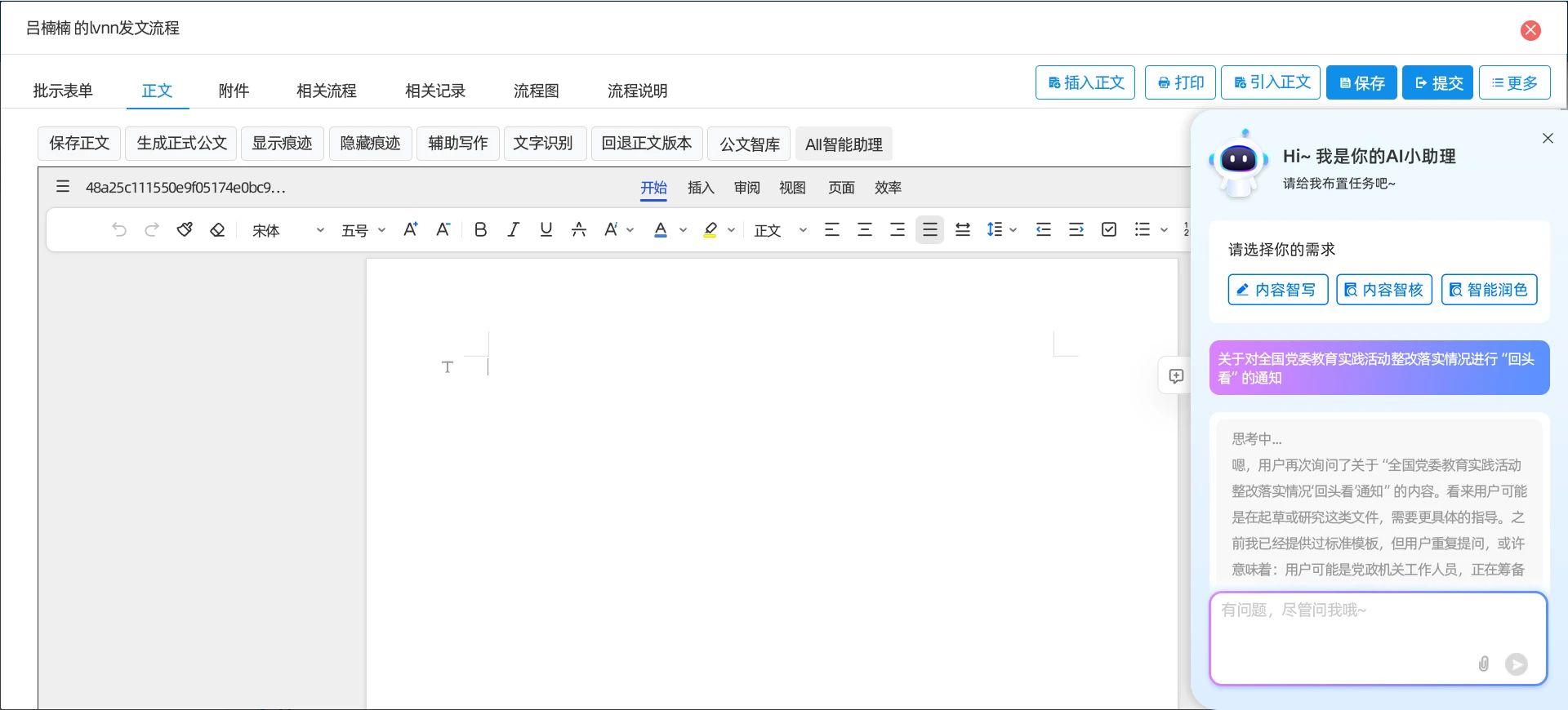
Task: Click the increase indent icon
Action: pos(1076,230)
